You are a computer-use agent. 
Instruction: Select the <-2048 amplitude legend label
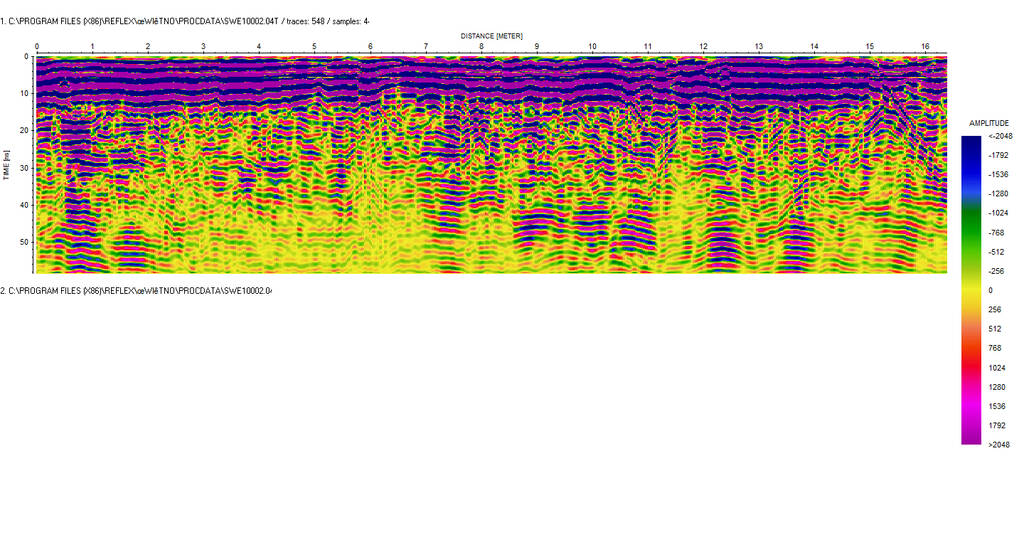tap(999, 136)
